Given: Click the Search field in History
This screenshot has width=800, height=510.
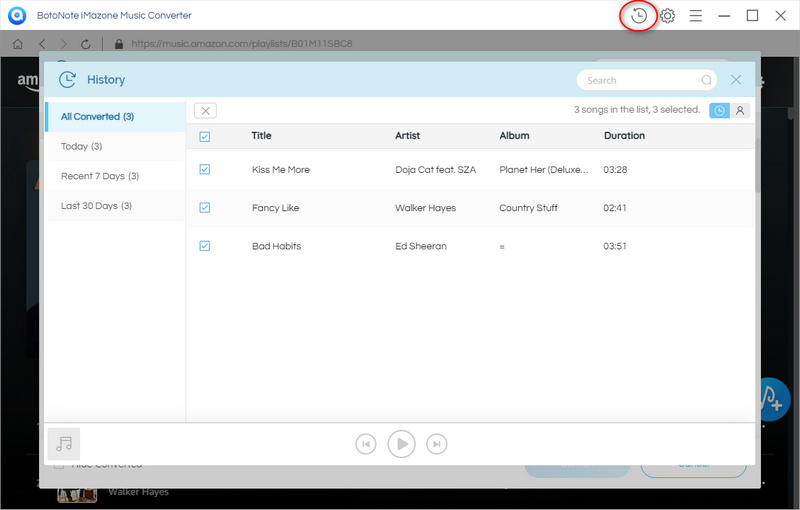Looking at the screenshot, I should [x=646, y=80].
